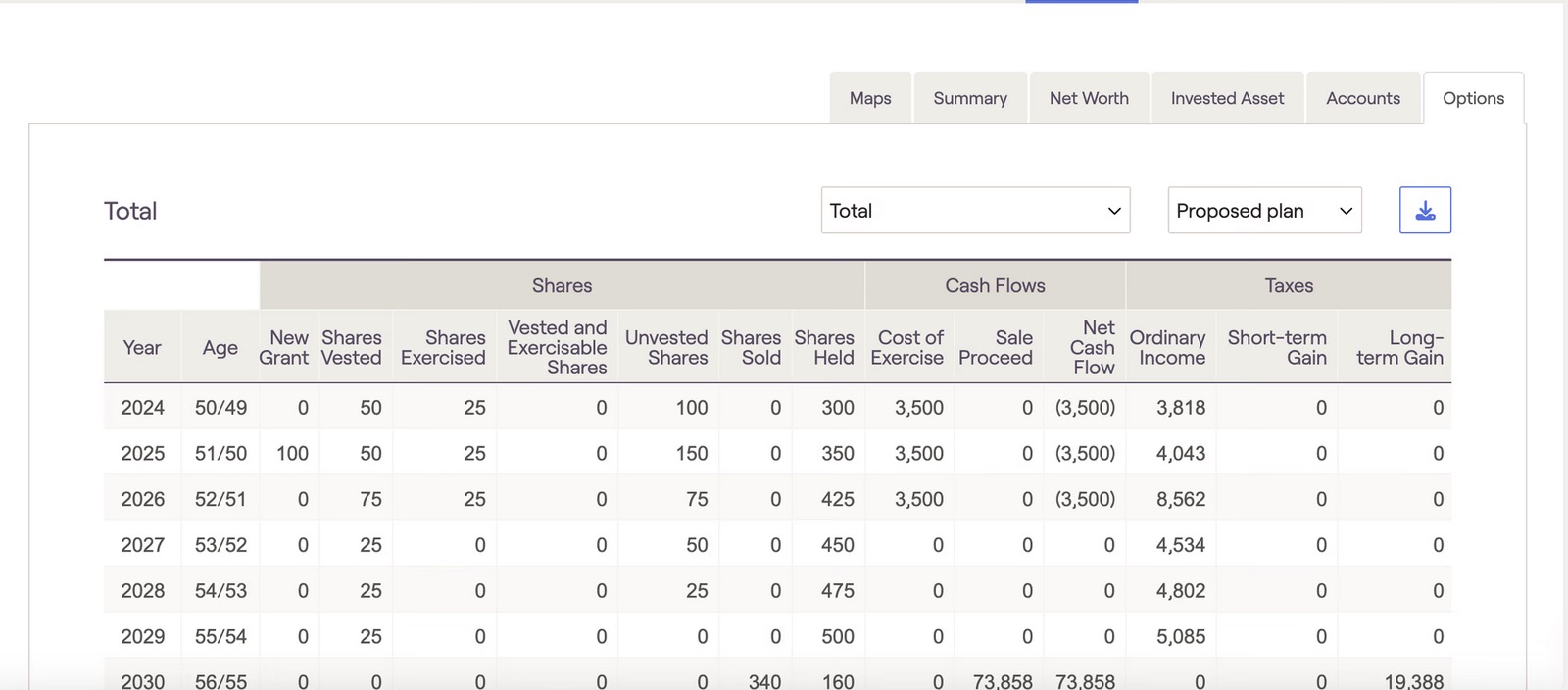Select the Invested Asset tab
Image resolution: width=1568 pixels, height=690 pixels.
[1227, 98]
